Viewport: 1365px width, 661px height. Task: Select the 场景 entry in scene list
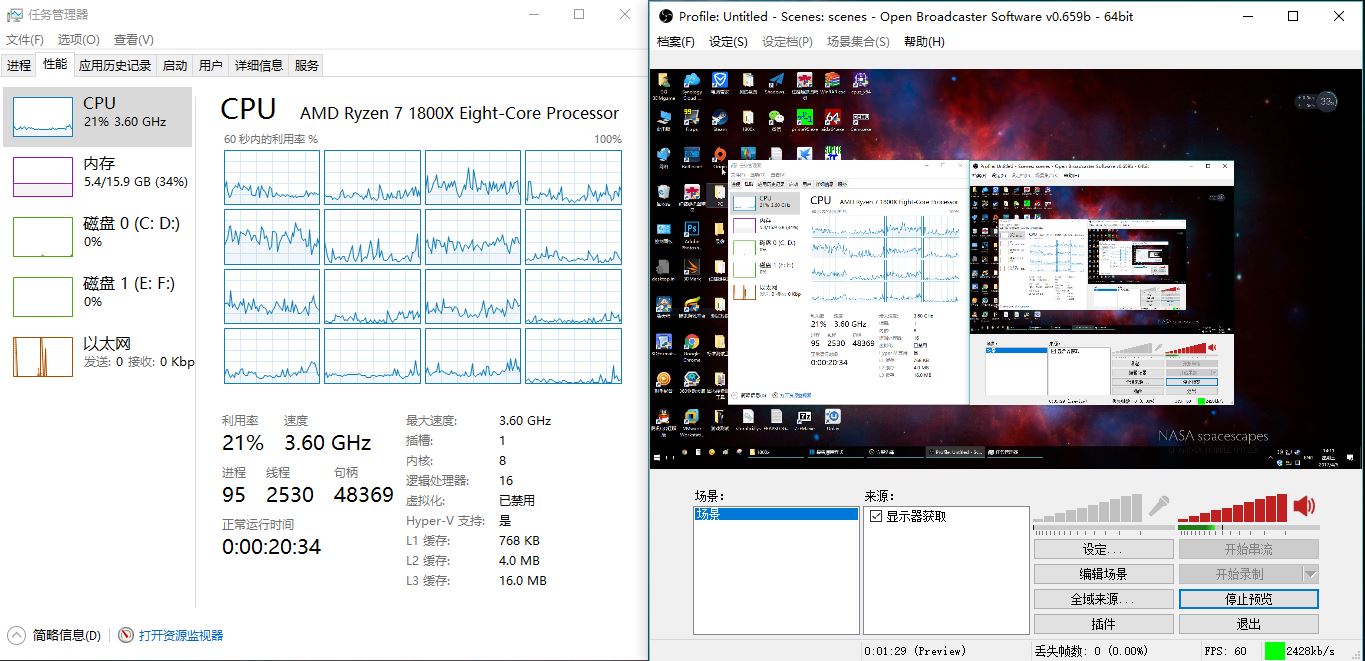(775, 515)
